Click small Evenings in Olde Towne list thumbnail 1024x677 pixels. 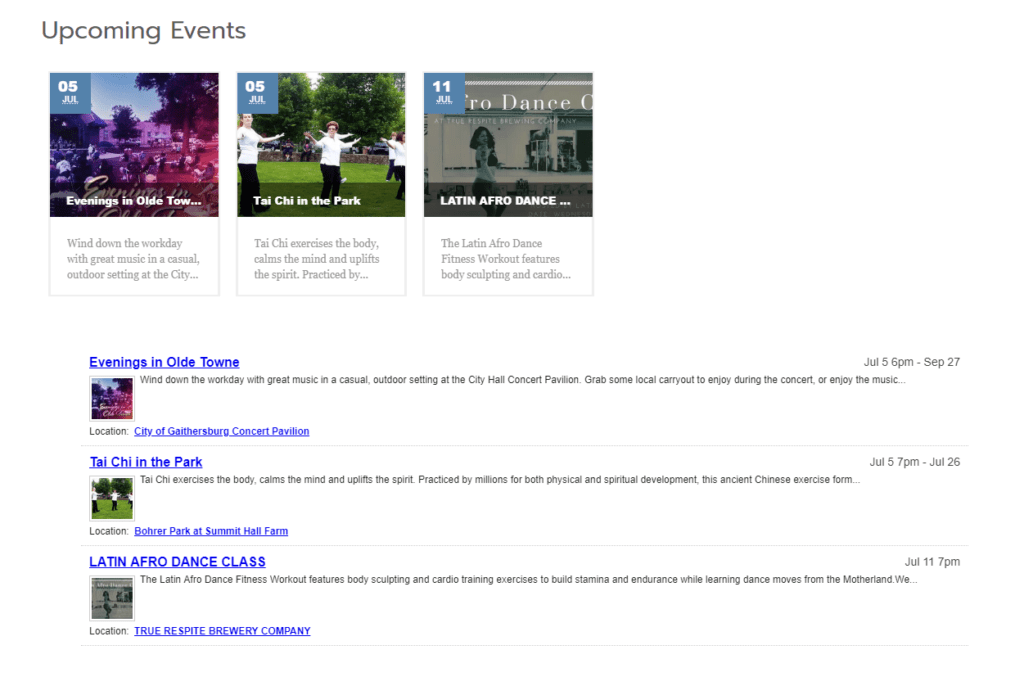[112, 398]
